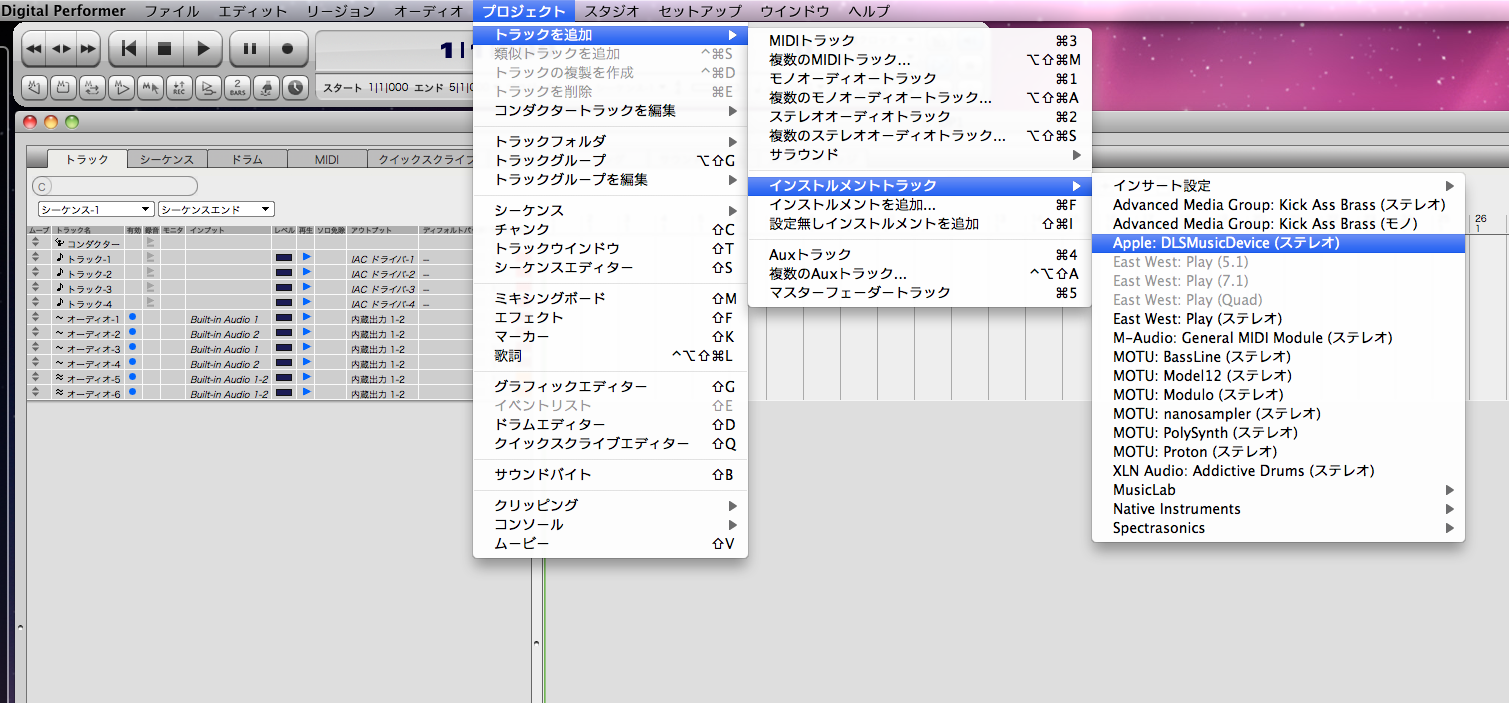Click the memory auto-stop bracket icon
This screenshot has height=703, width=1509.
pyautogui.click(x=63, y=87)
